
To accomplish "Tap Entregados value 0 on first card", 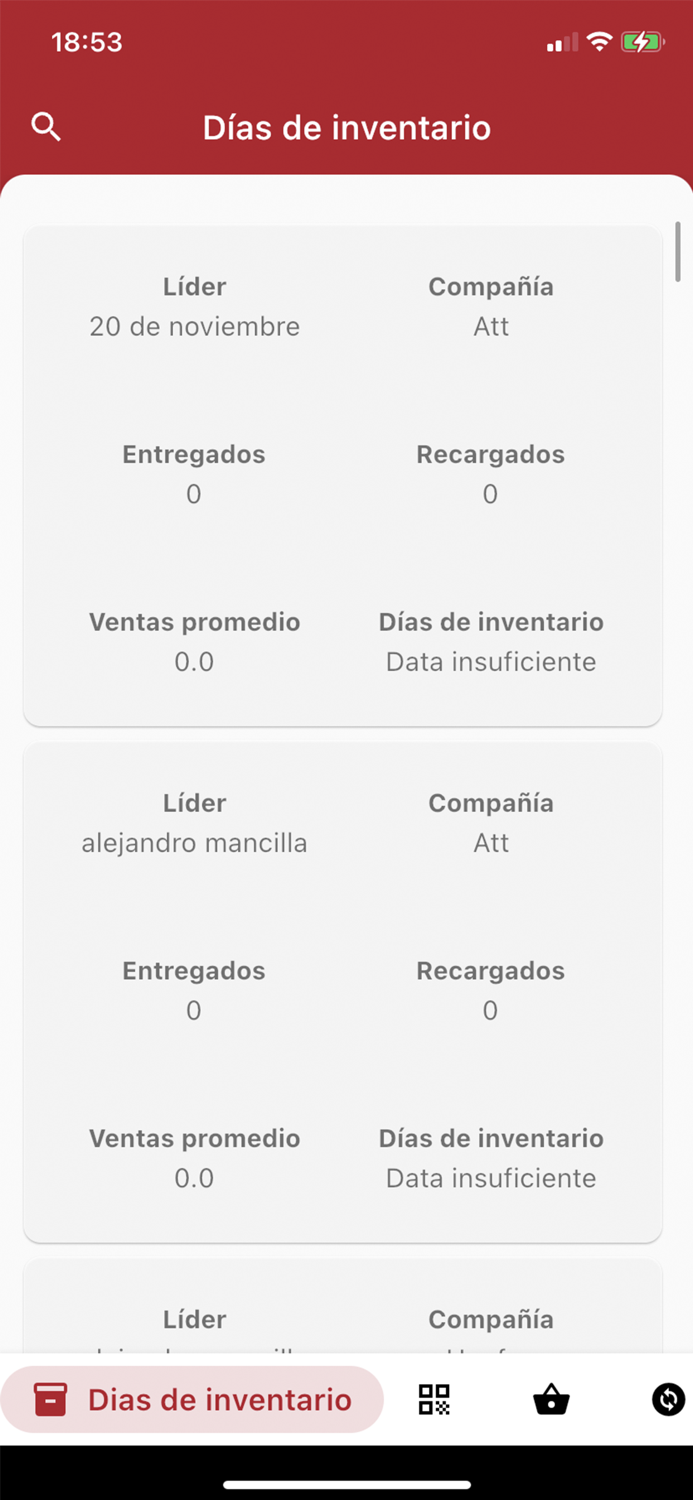I will point(193,493).
